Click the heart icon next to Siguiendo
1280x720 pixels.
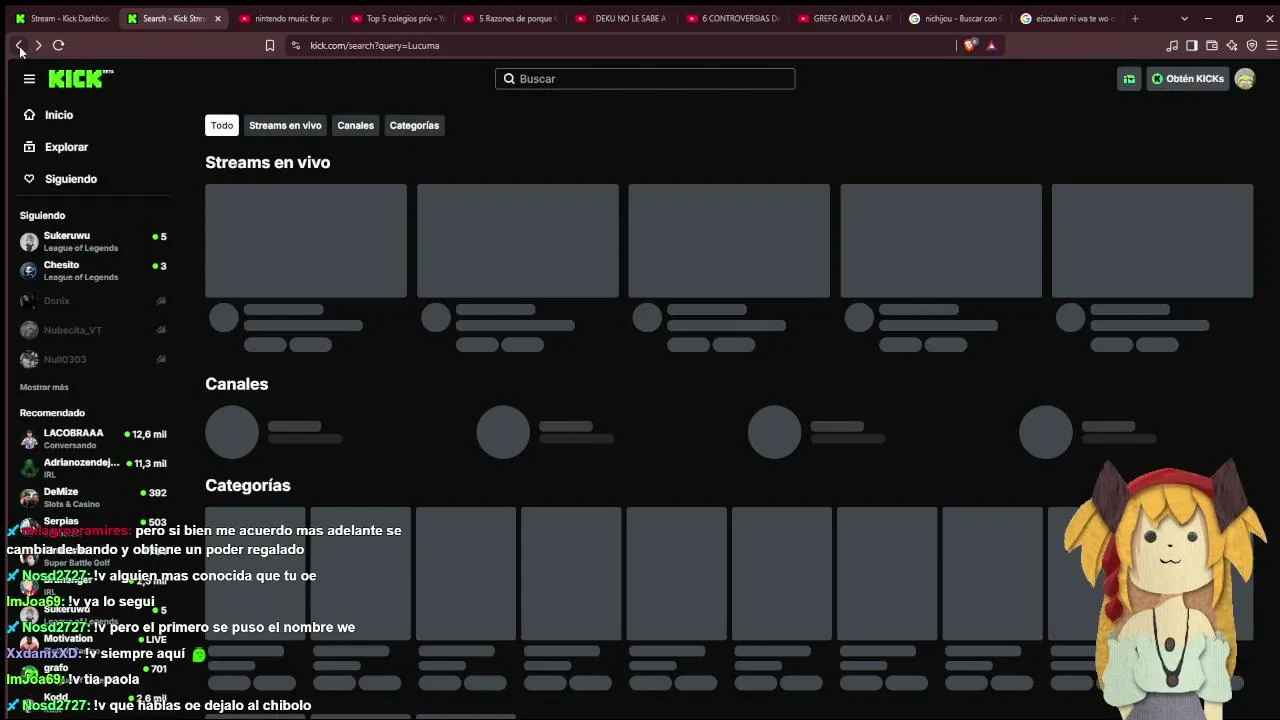(29, 179)
